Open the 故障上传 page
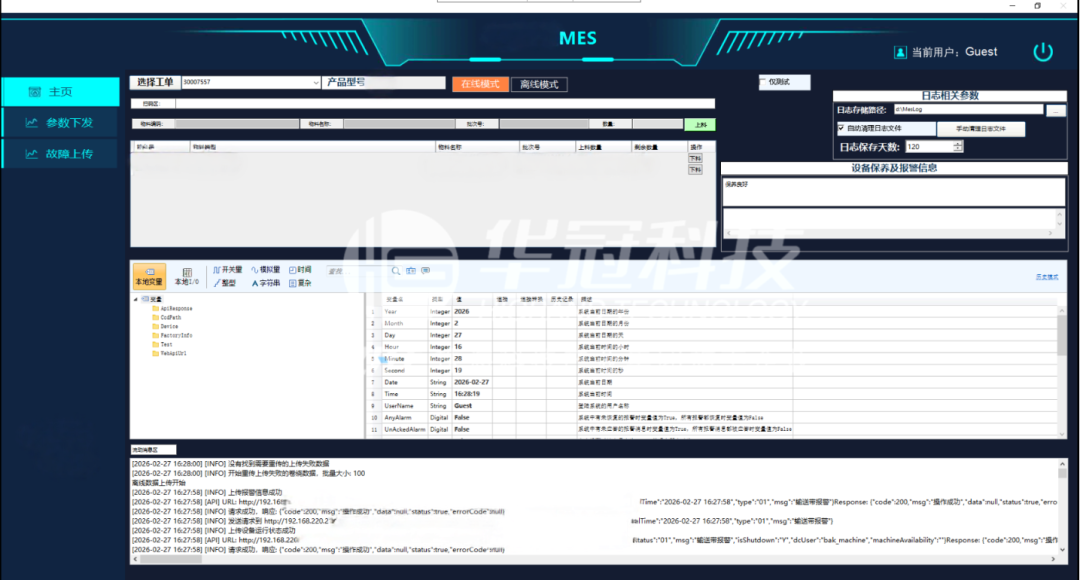 (60, 154)
